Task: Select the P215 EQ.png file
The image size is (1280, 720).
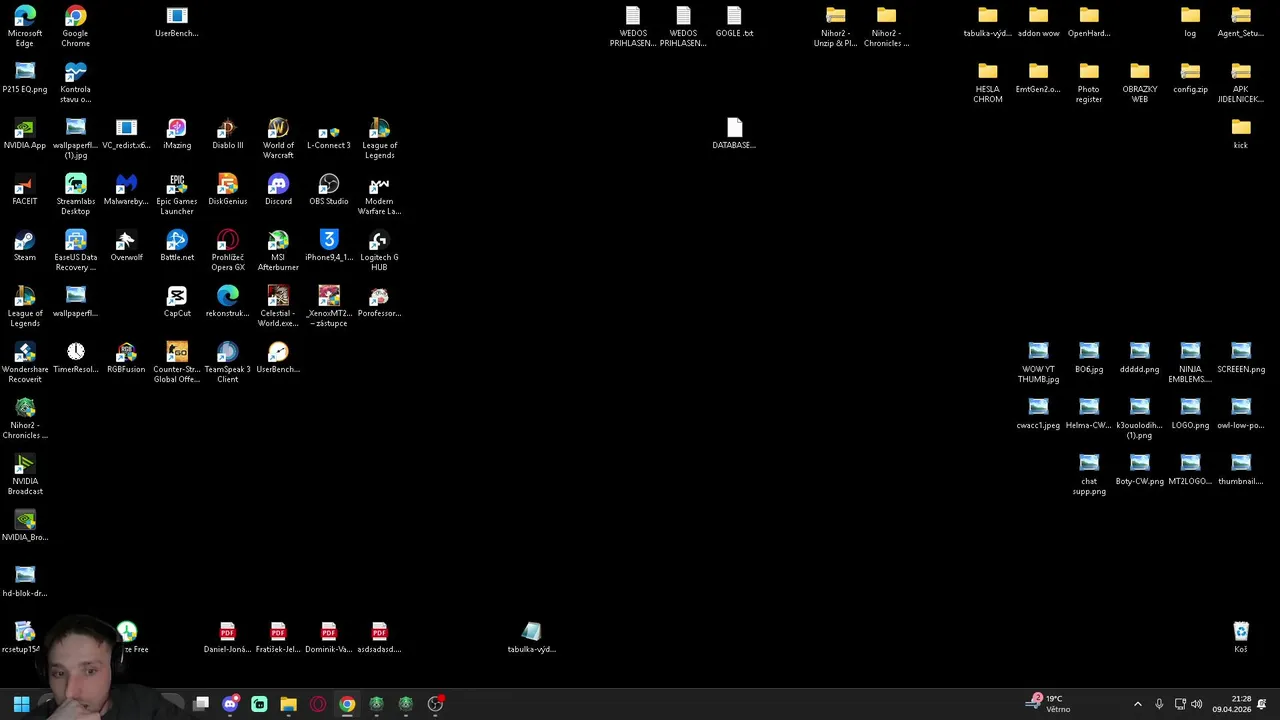Action: tap(25, 79)
